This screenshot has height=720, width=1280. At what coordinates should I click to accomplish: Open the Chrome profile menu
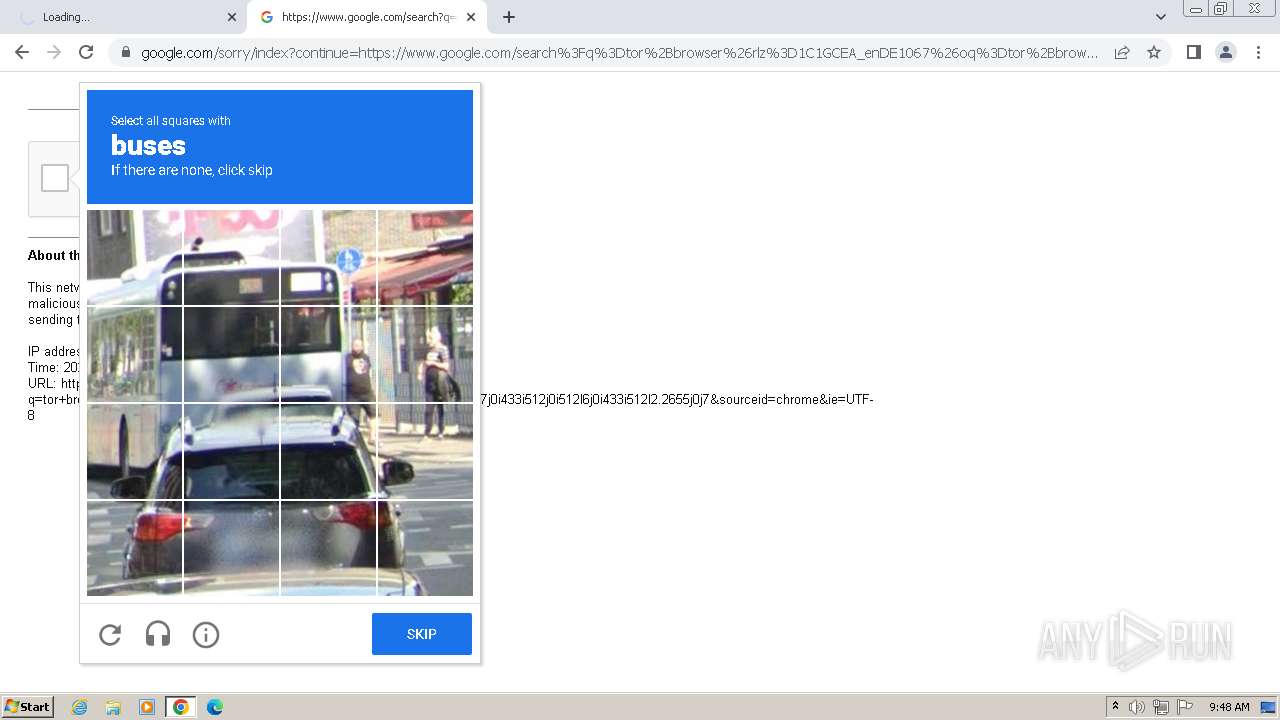1225,52
